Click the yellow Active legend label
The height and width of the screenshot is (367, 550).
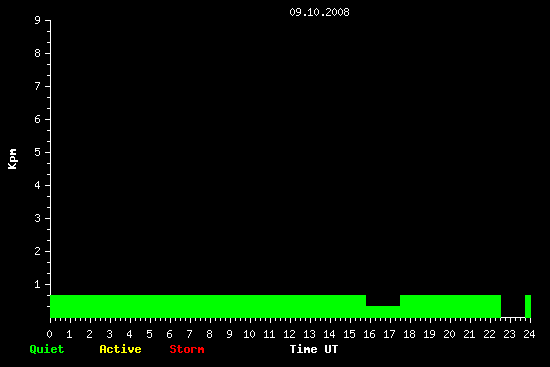(x=120, y=349)
